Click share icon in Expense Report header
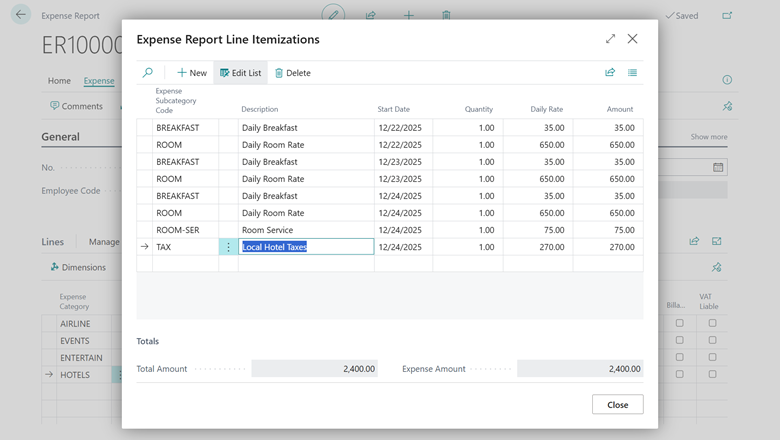Image resolution: width=780 pixels, height=440 pixels. pos(371,15)
